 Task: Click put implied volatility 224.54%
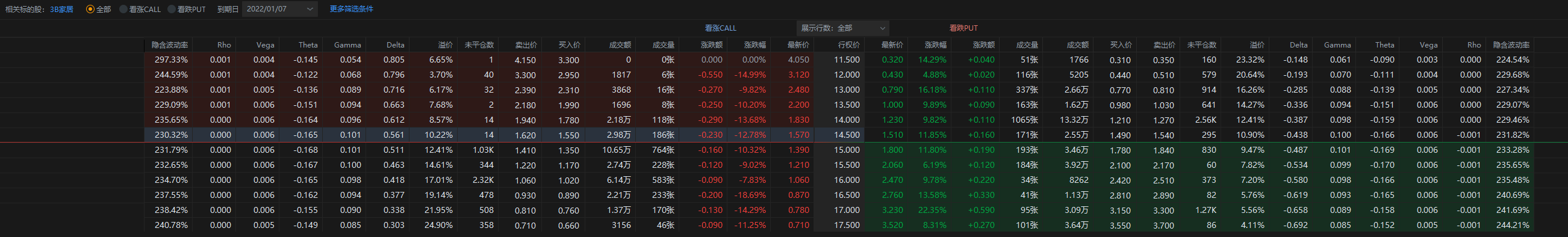point(1513,60)
